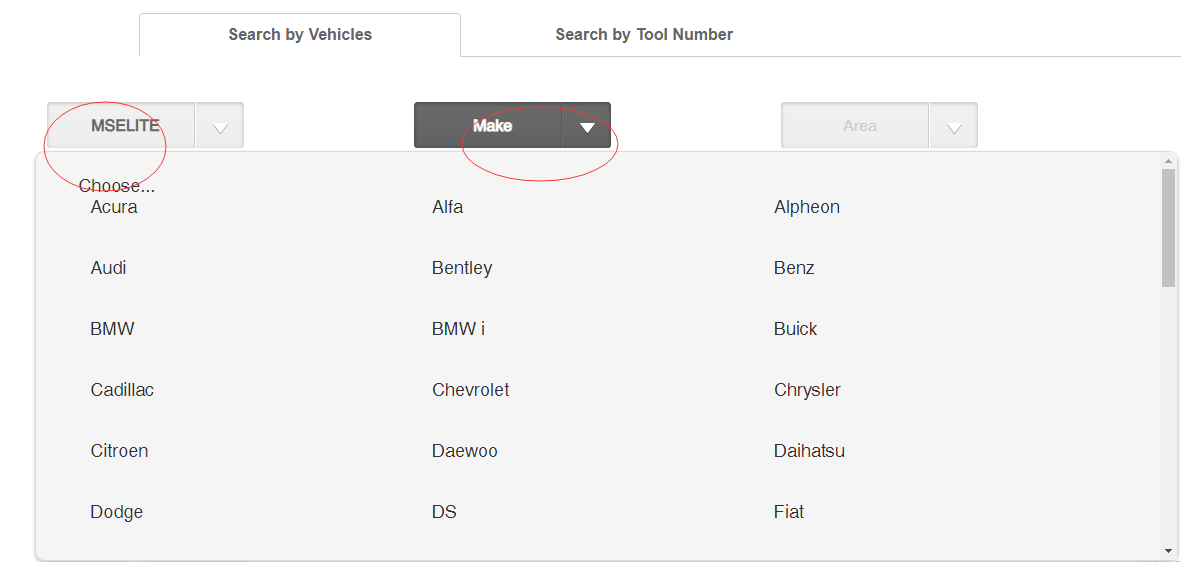1181x562 pixels.
Task: Pick Buick in the make list
Action: pos(795,329)
